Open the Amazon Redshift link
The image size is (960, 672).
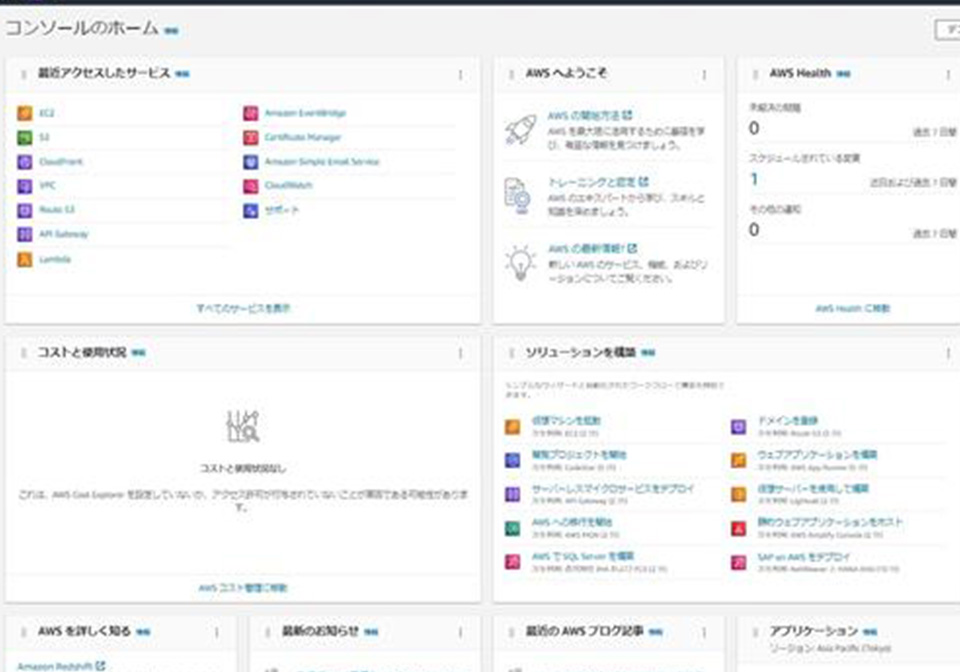[61, 666]
